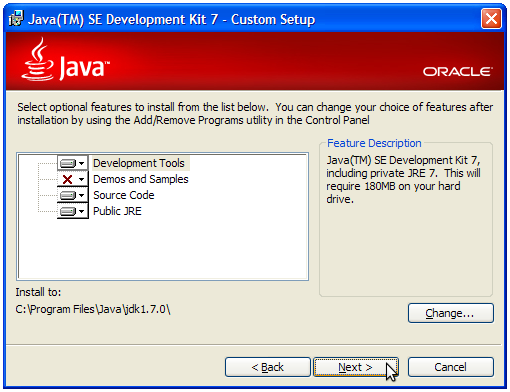510x392 pixels.
Task: Select the Demos and Samples item
Action: 141,179
